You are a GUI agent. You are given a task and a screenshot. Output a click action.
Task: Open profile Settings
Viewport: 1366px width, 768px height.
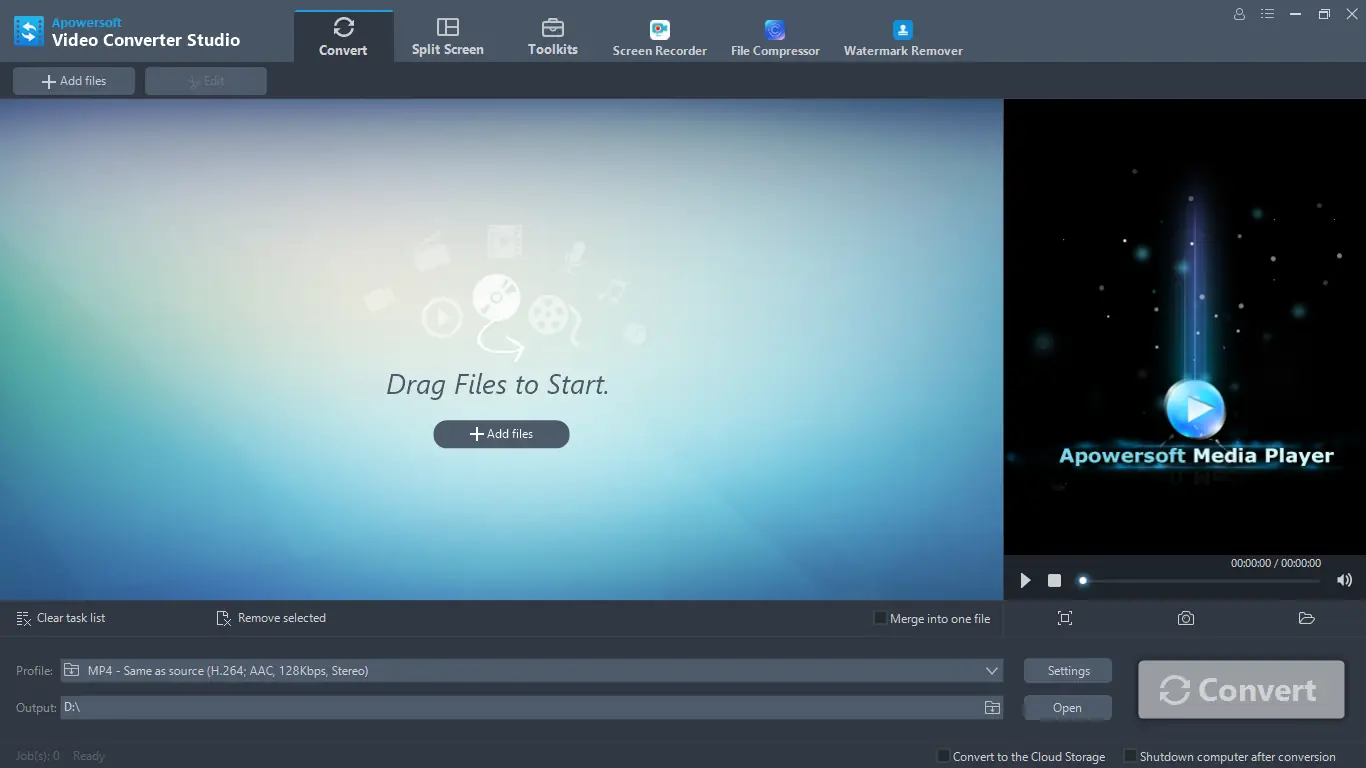1068,671
